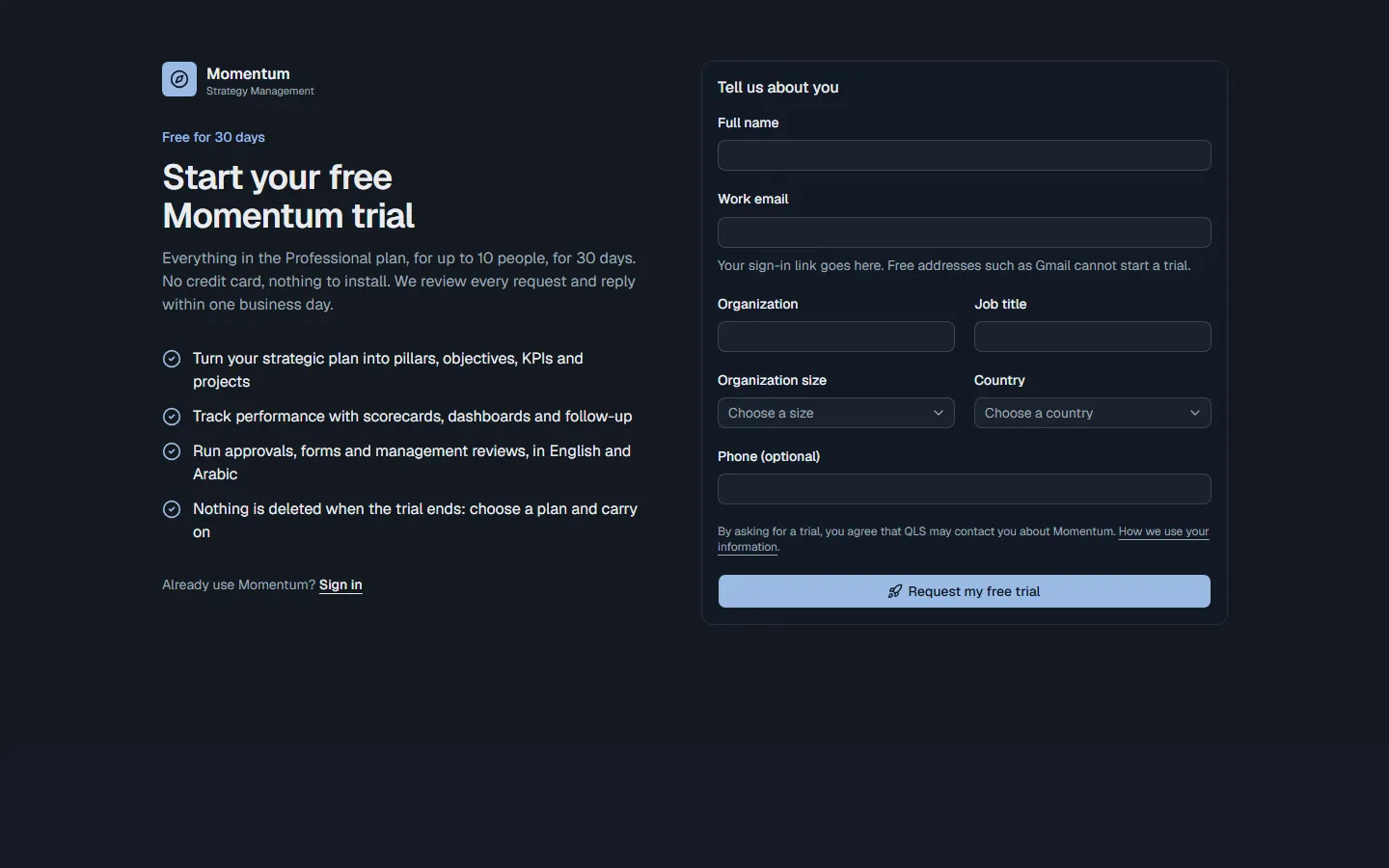Click the 'Organization size' field label
This screenshot has height=868, width=1389.
772,380
